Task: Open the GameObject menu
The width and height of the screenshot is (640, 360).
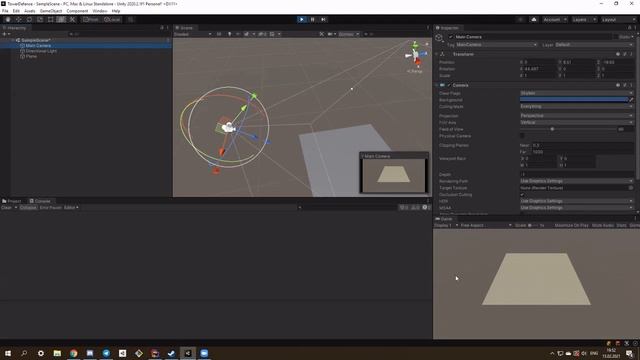Action: click(51, 11)
